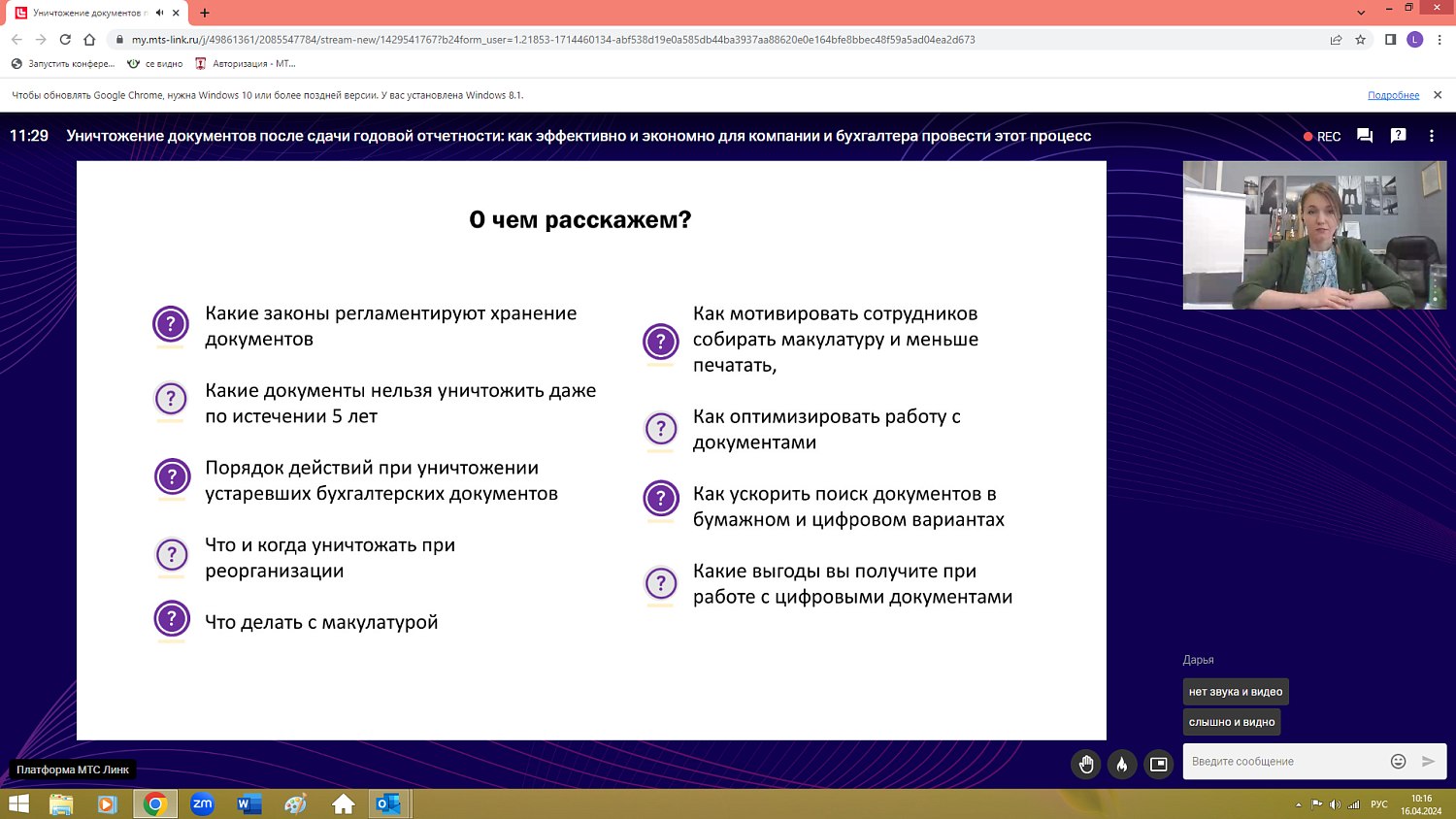Screen dimensions: 1456x819
Task: Click the Введите сообщение input field
Action: point(1281,761)
